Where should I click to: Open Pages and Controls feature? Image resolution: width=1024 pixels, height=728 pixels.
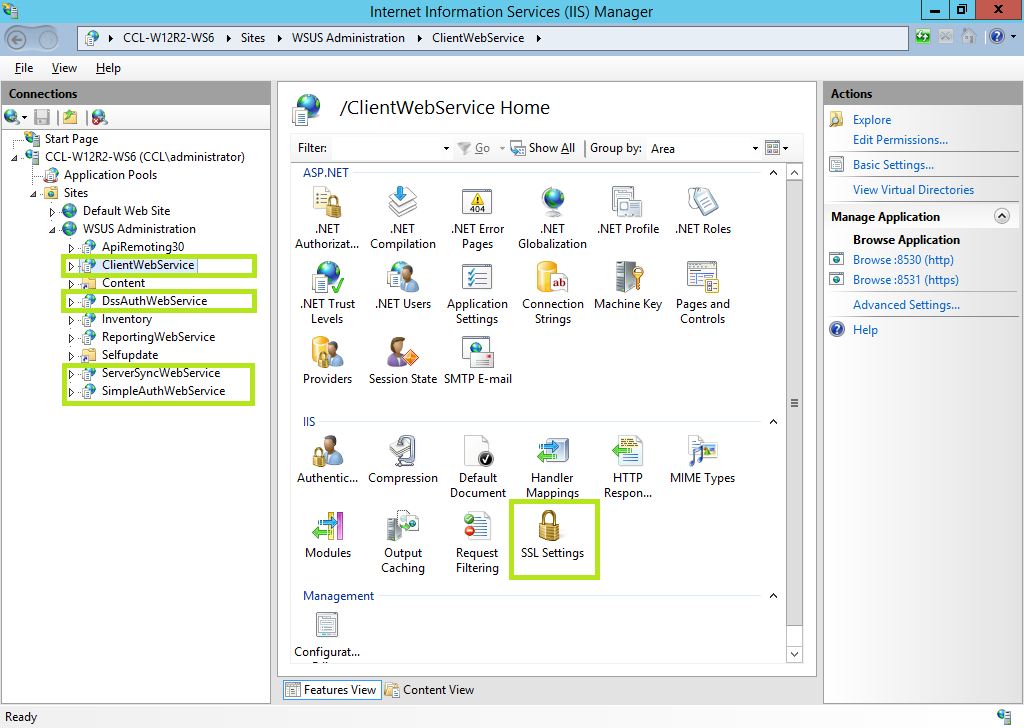pos(703,293)
